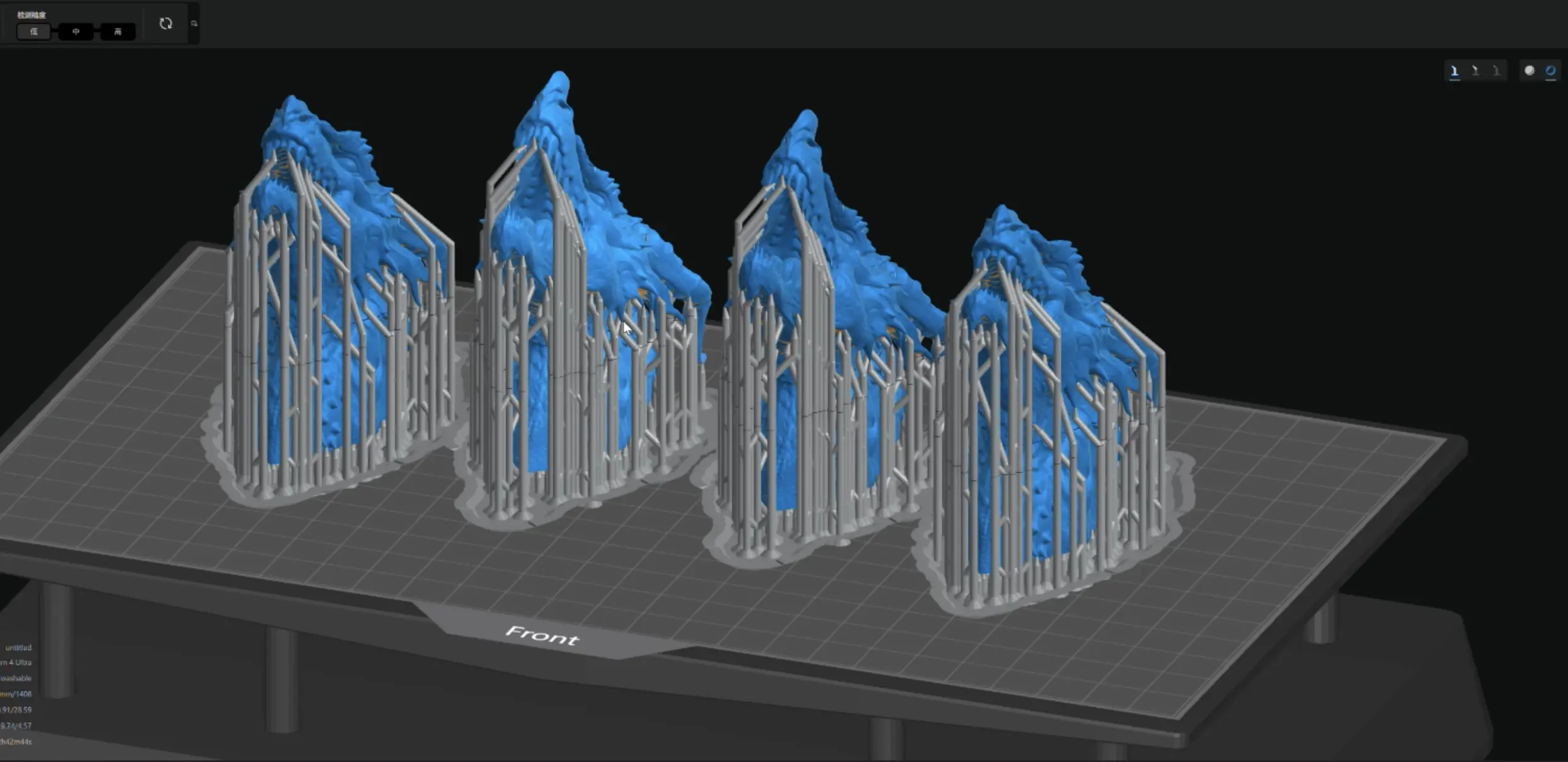Select the third dimmed support display icon
Image resolution: width=1568 pixels, height=762 pixels.
[x=1496, y=71]
